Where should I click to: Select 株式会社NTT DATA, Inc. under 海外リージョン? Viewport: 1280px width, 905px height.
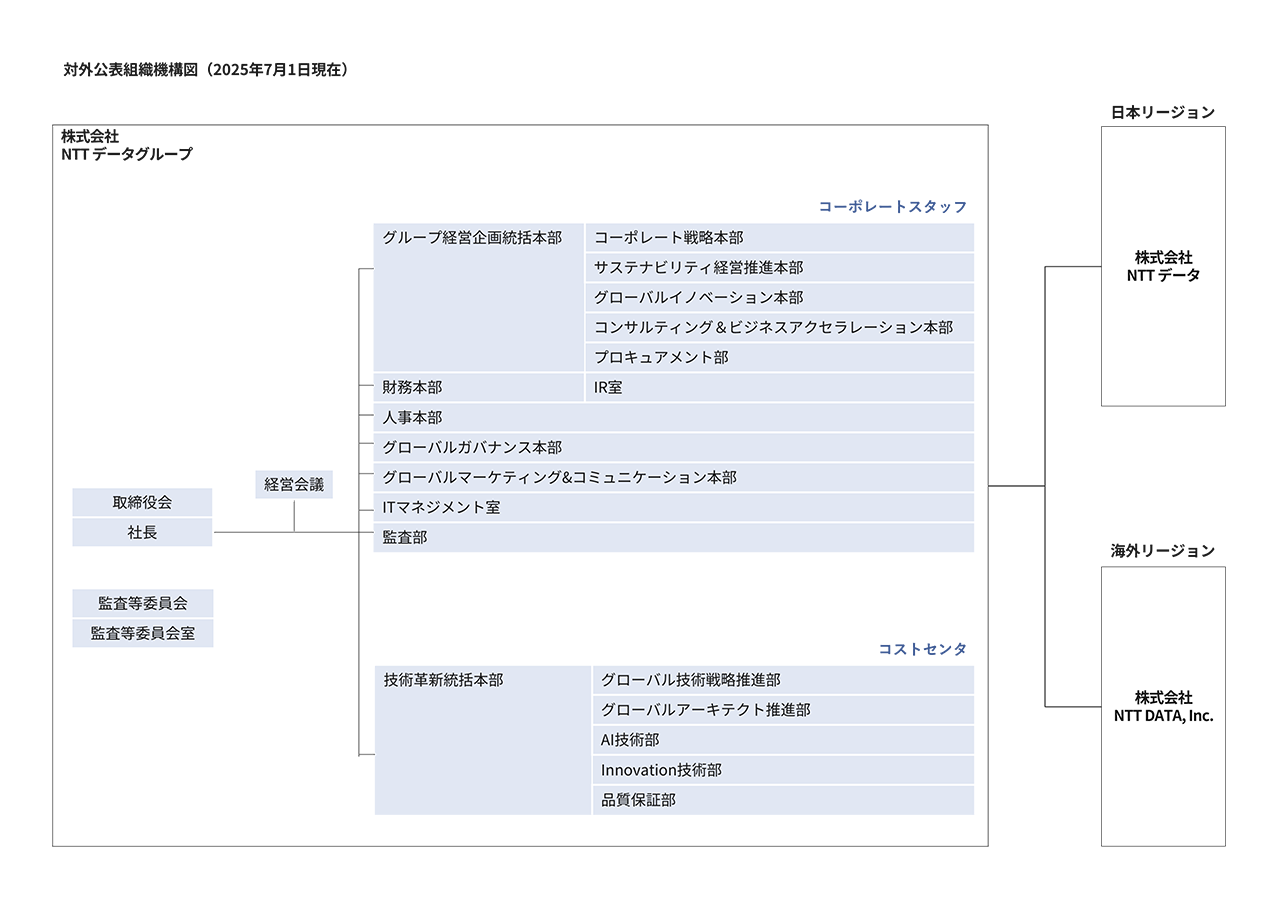(x=1163, y=704)
